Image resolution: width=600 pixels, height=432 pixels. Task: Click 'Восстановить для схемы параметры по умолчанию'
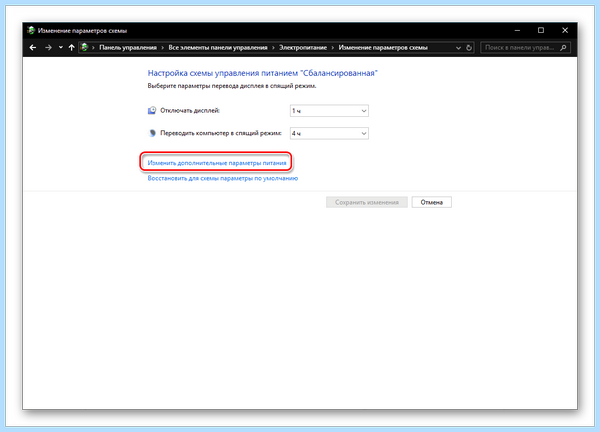point(223,178)
